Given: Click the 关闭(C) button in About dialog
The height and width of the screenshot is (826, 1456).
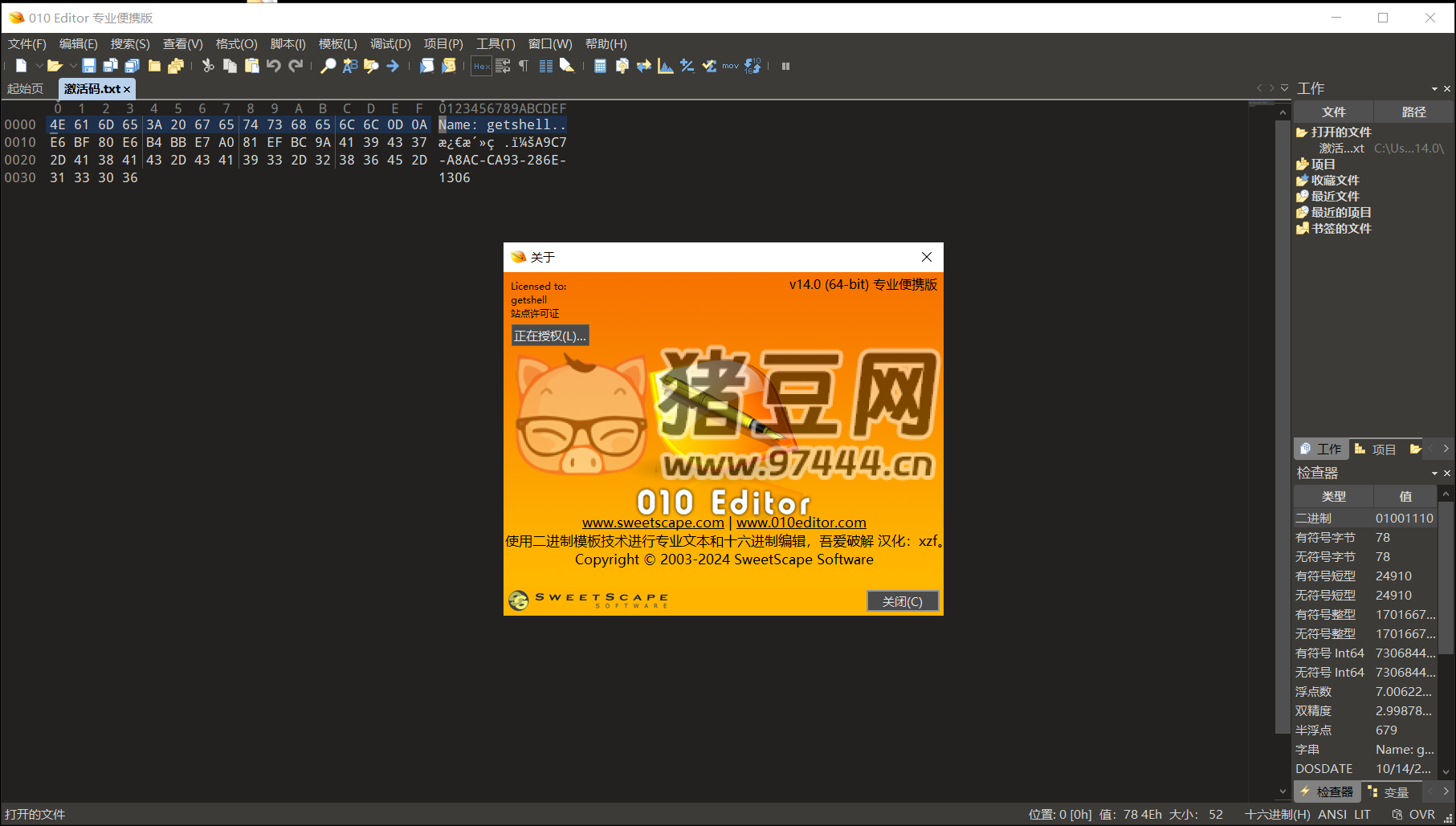Looking at the screenshot, I should pos(902,601).
